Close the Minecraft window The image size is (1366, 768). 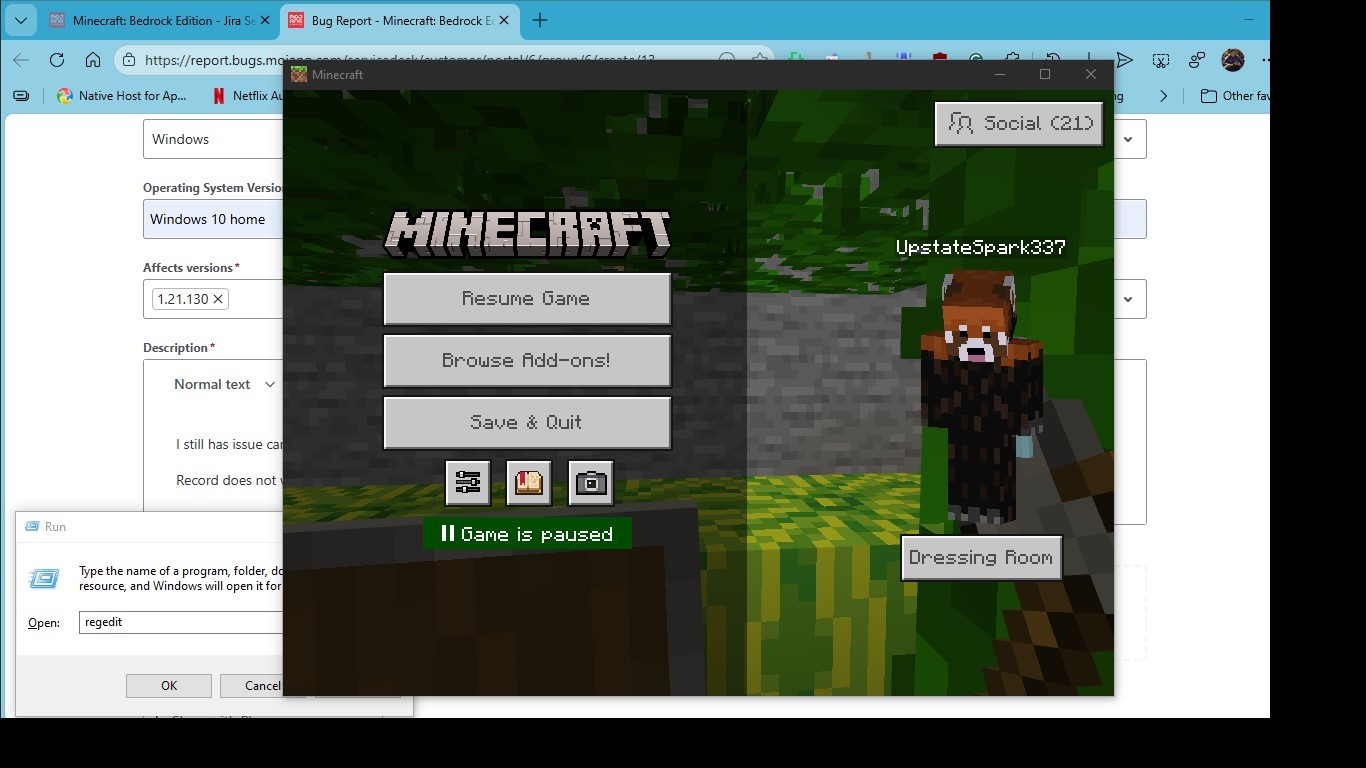[1091, 74]
